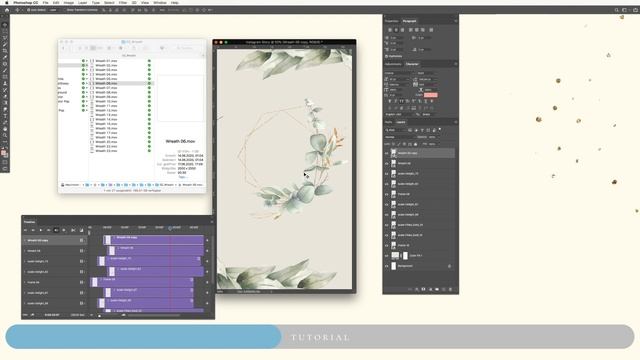Click the Home icon in options bar
The image size is (640, 360).
7,10
